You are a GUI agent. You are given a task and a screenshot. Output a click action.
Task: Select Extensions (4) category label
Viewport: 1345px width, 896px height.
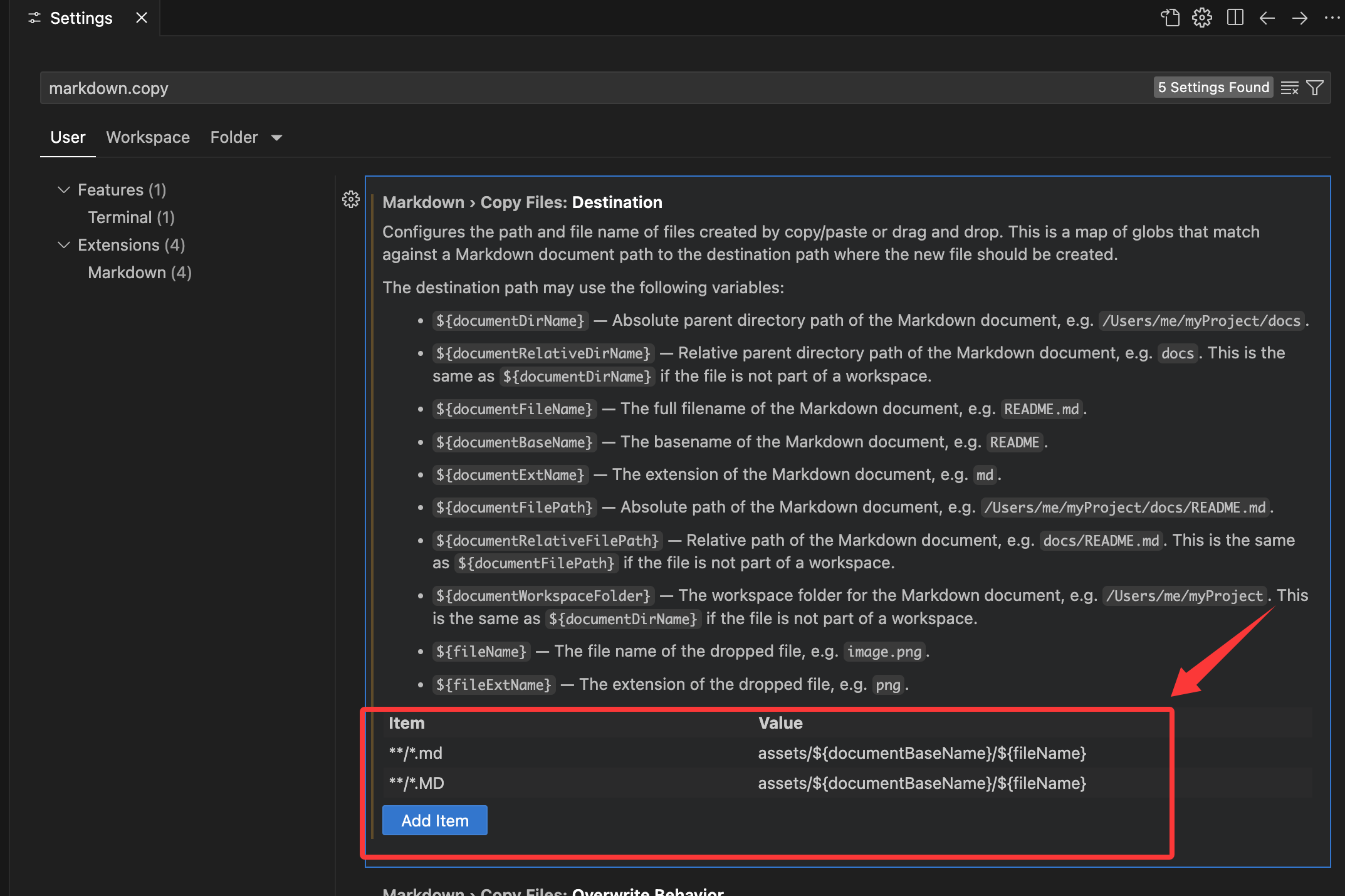pos(131,244)
